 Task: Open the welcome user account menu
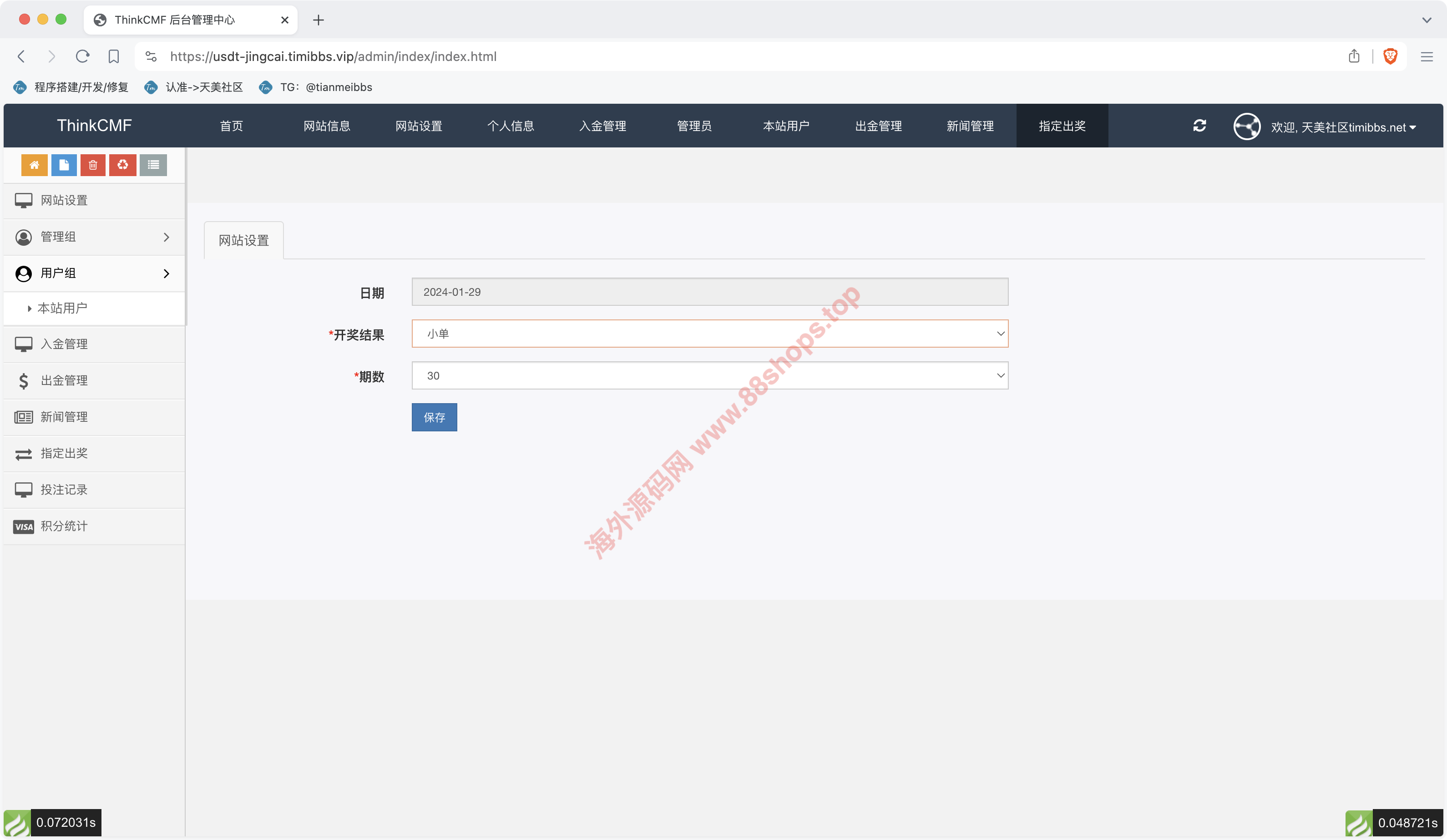point(1342,127)
